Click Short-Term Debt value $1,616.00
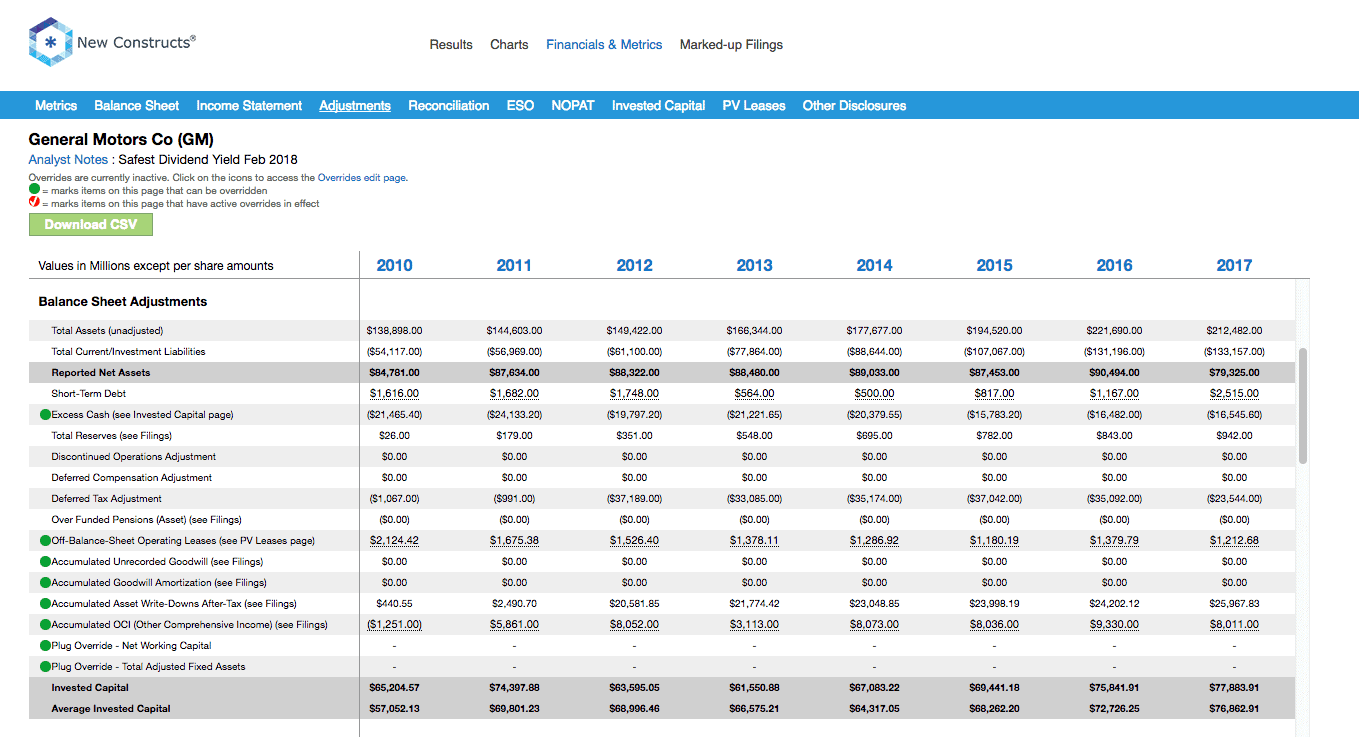 click(x=394, y=394)
